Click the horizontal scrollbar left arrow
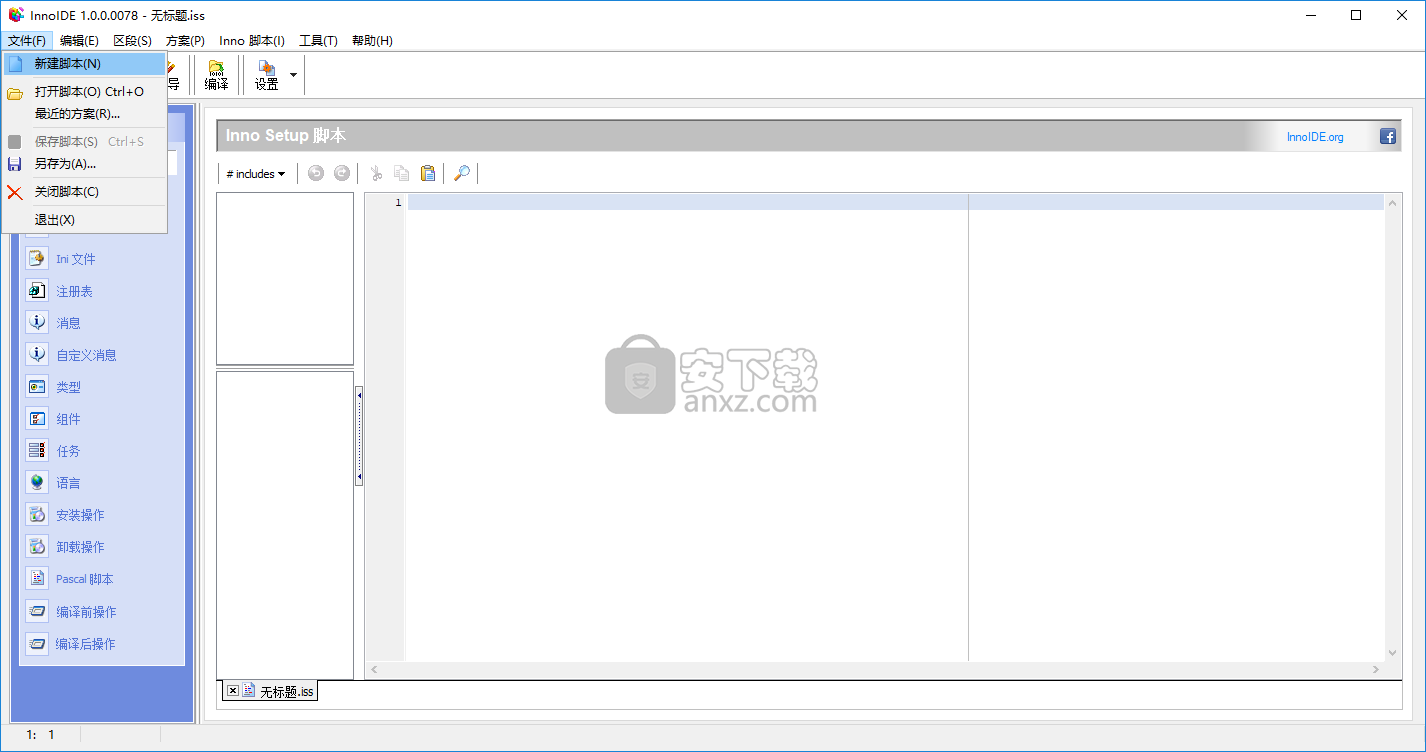1426x752 pixels. coord(375,669)
